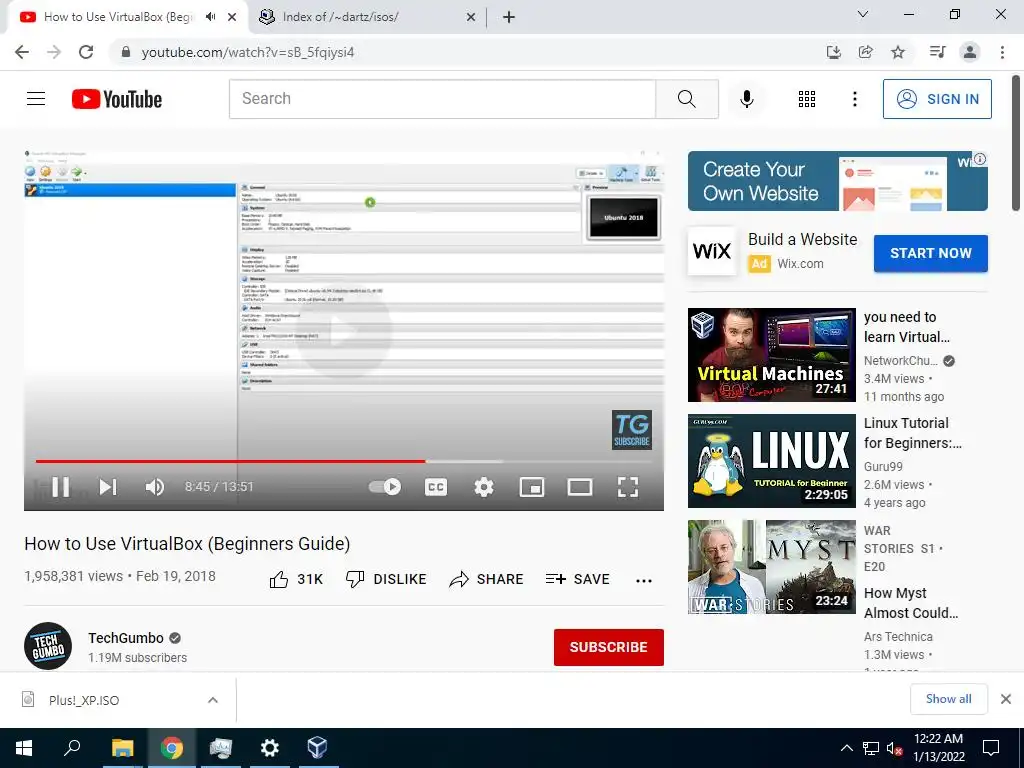1024x768 pixels.
Task: Click the TG subscribe watermark in video
Action: coord(632,430)
